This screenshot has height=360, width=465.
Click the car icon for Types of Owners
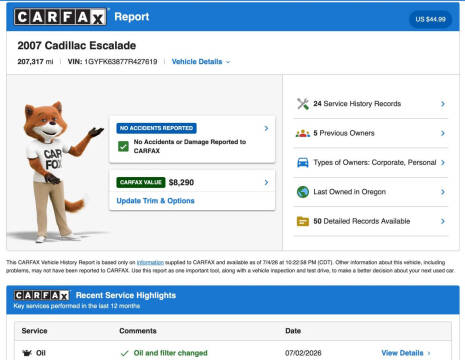pyautogui.click(x=303, y=163)
